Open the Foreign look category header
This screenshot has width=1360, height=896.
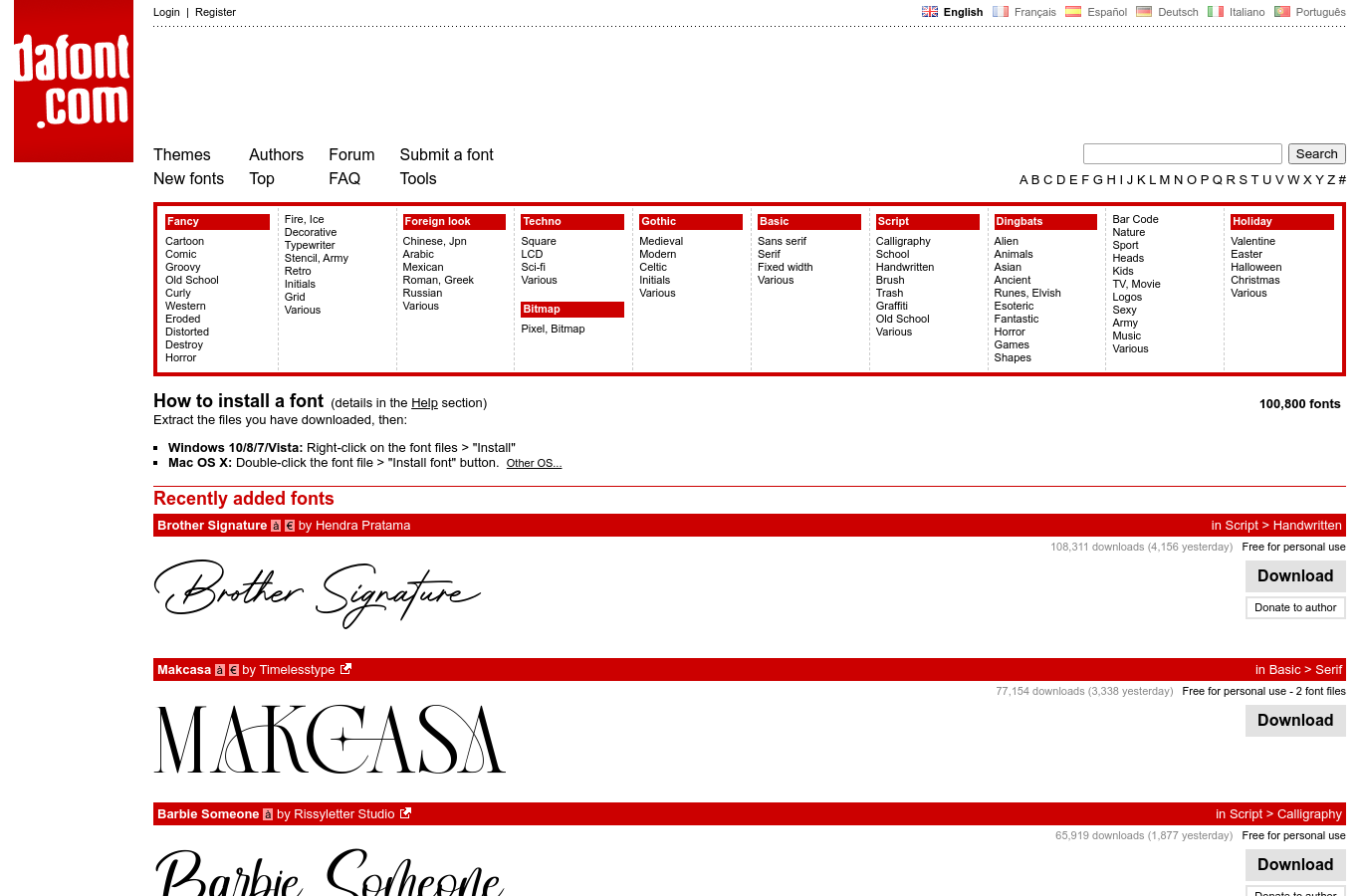click(x=454, y=222)
